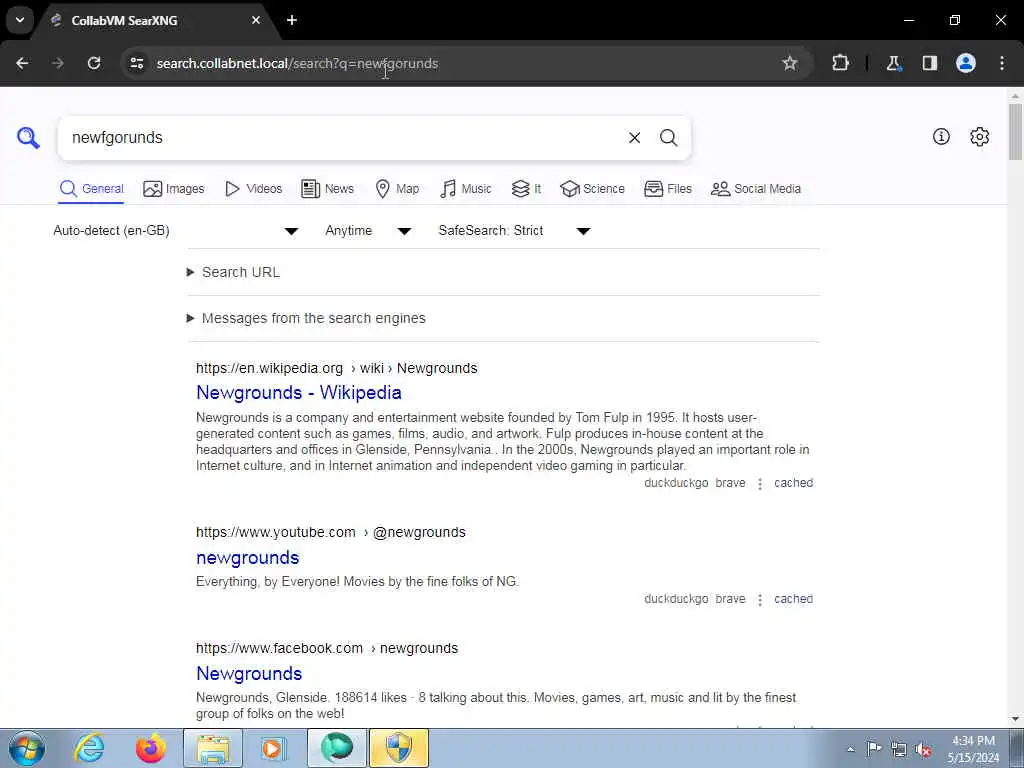The width and height of the screenshot is (1024, 768).
Task: Open Chrome Labs flask icon
Action: [893, 63]
